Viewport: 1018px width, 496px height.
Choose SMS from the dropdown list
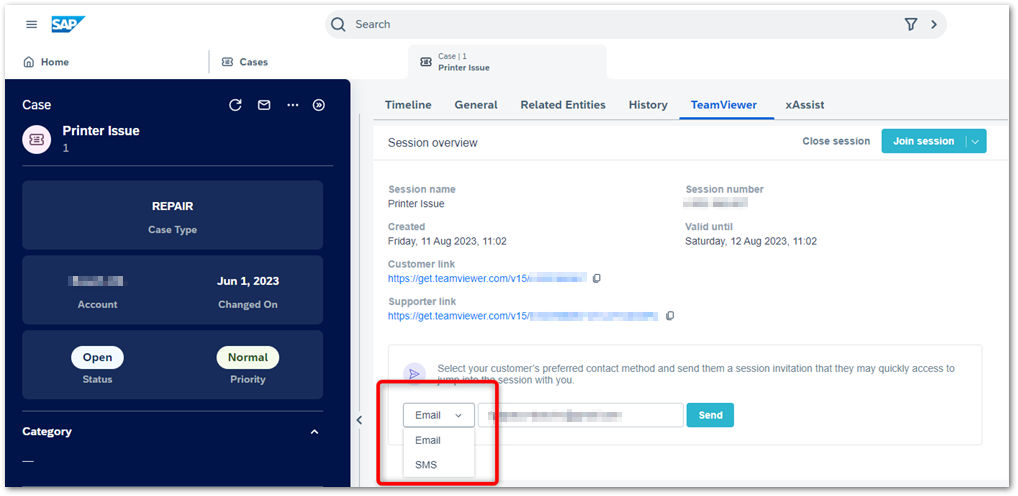(439, 465)
